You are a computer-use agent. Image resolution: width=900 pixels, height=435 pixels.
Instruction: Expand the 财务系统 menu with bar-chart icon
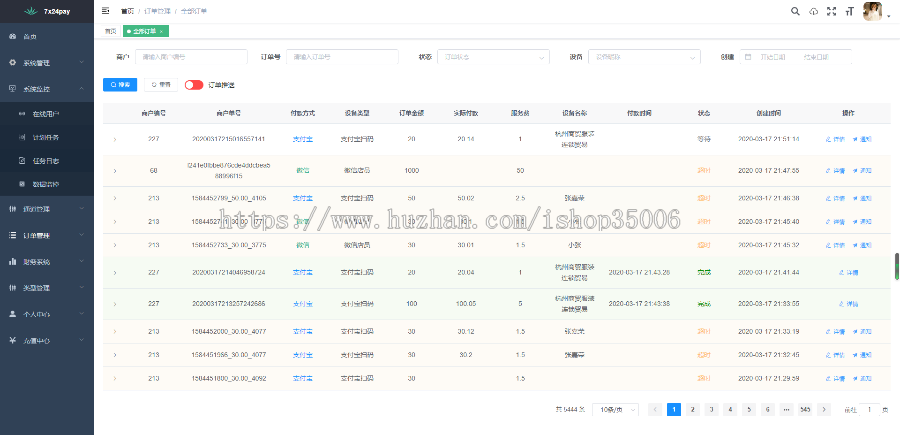[46, 262]
